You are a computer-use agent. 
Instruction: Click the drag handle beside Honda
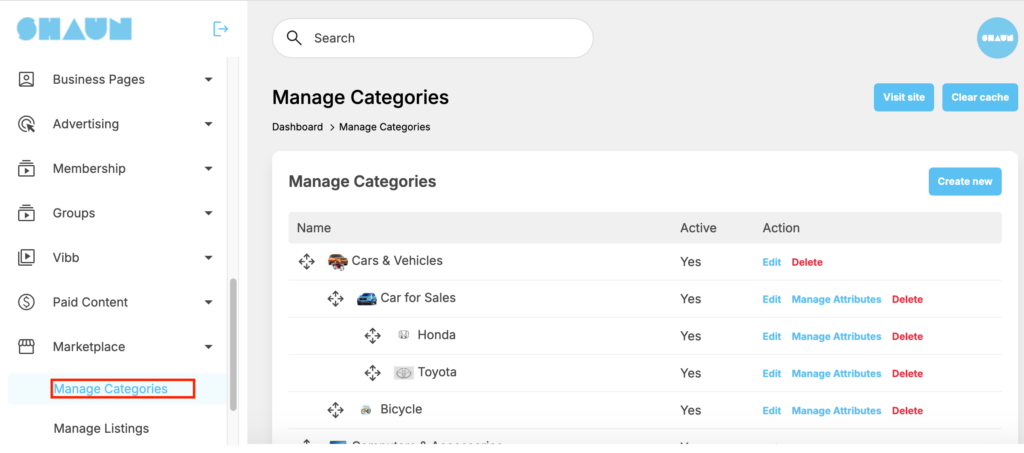click(373, 336)
